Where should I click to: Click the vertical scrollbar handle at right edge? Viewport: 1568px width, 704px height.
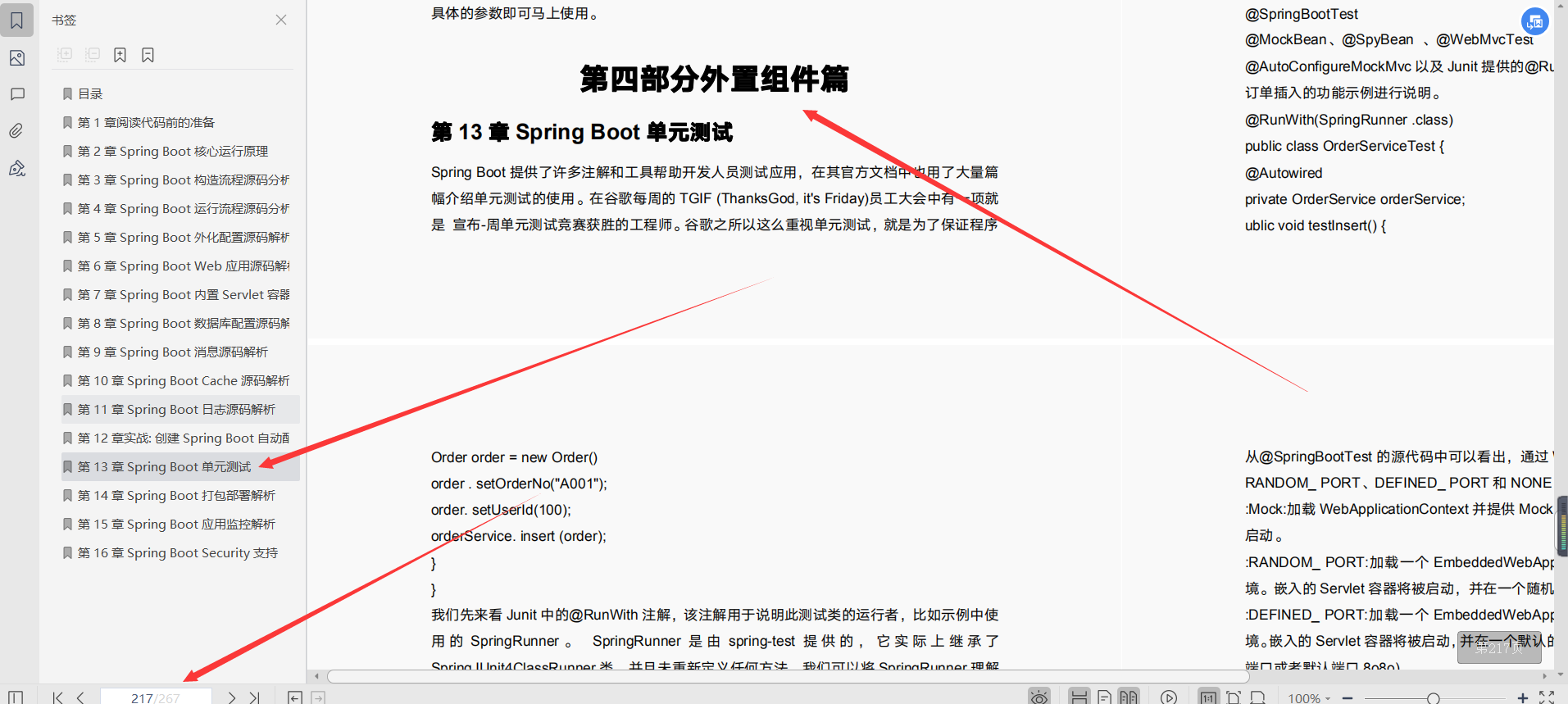click(1562, 526)
